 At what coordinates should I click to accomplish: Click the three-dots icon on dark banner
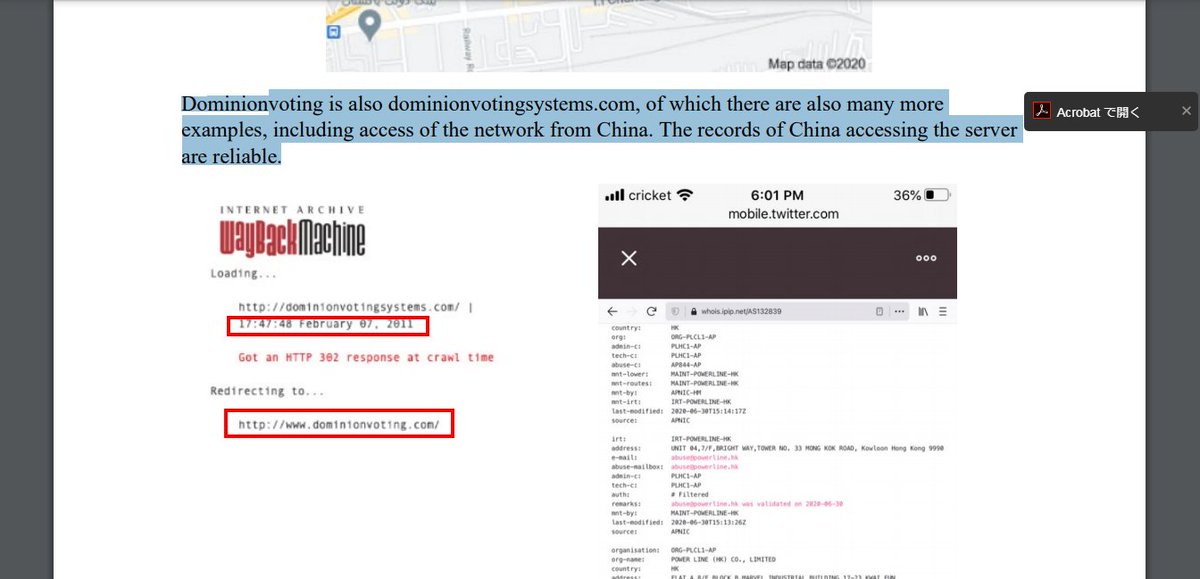(926, 258)
